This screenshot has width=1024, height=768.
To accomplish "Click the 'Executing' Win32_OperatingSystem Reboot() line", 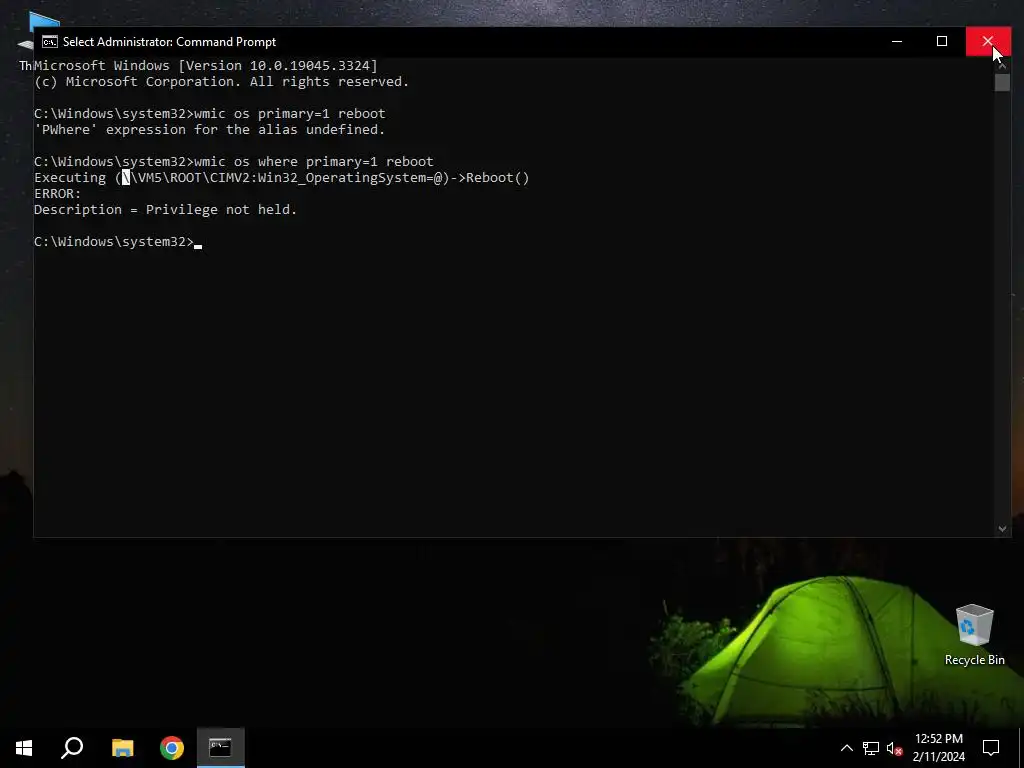I will click(x=281, y=178).
